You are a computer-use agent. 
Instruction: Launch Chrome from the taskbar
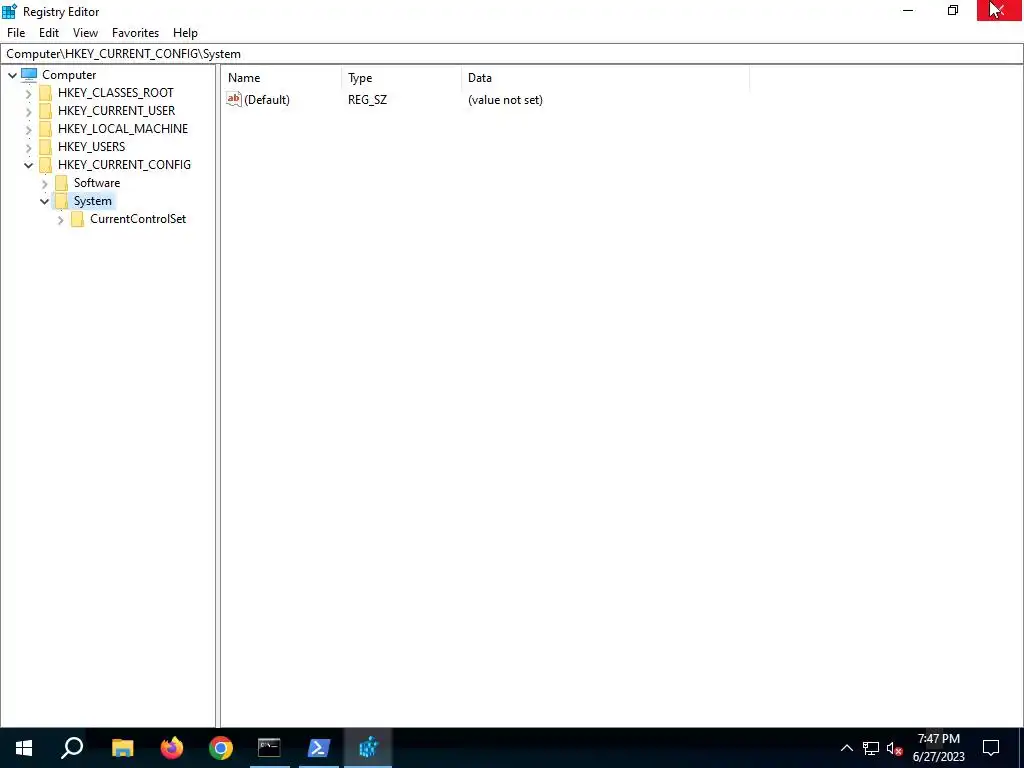[221, 748]
